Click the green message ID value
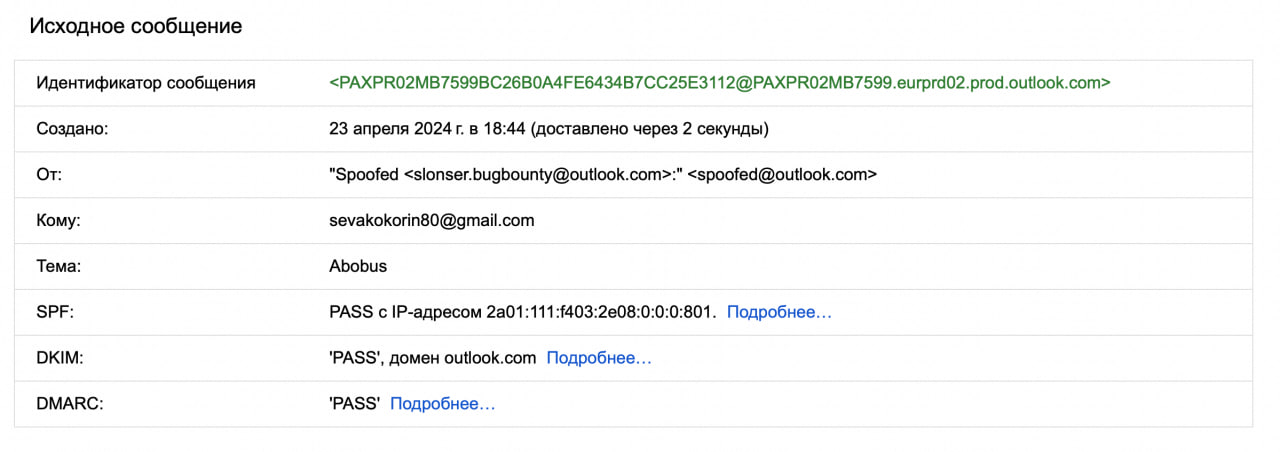Screen dimensions: 1280x452 coord(719,82)
